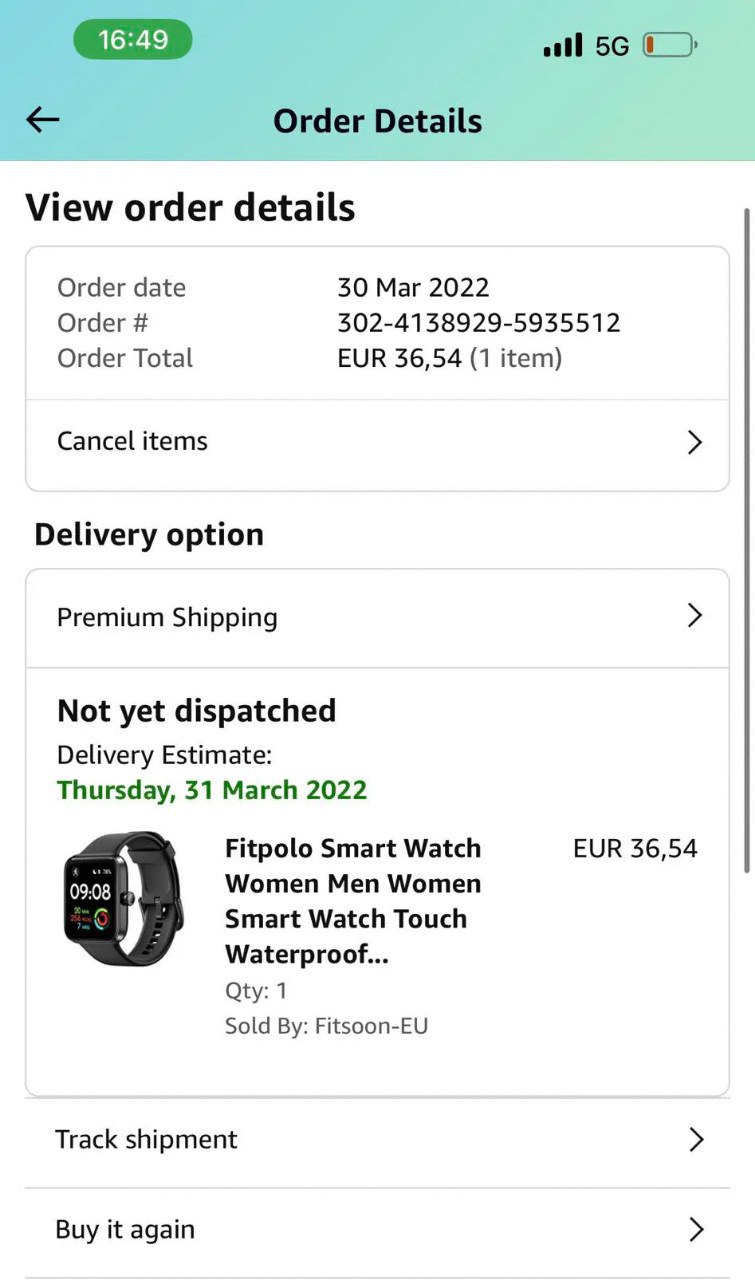755x1280 pixels.
Task: Tap the back arrow icon
Action: tap(43, 121)
